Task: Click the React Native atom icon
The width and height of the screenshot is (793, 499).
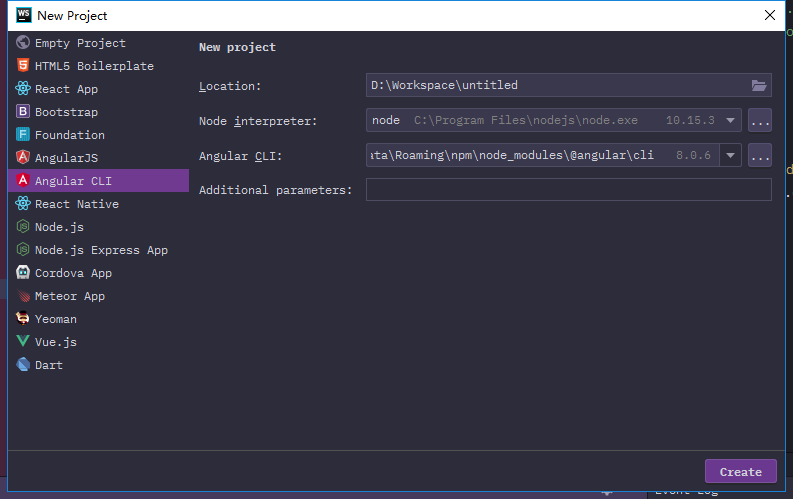Action: point(23,203)
